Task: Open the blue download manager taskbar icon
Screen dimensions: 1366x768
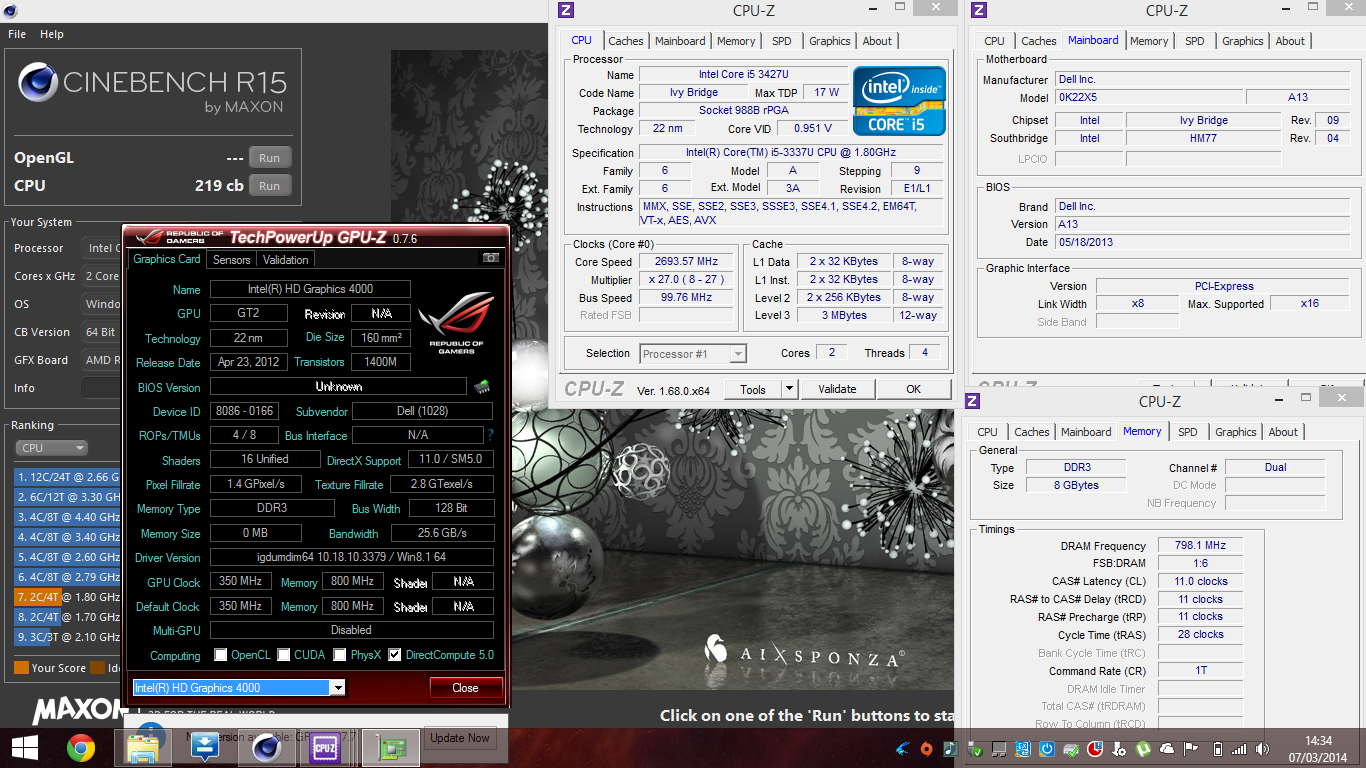Action: [x=205, y=747]
